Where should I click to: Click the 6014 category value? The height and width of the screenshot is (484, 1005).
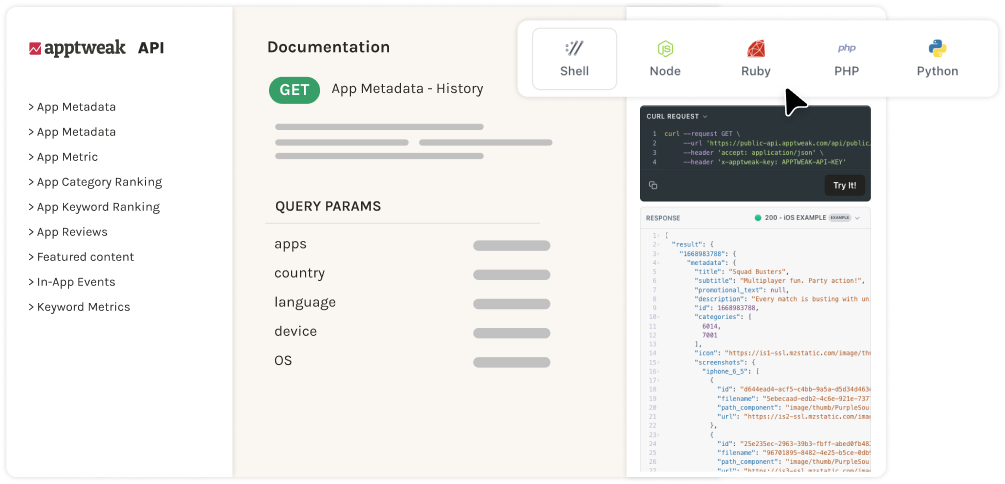(x=711, y=326)
